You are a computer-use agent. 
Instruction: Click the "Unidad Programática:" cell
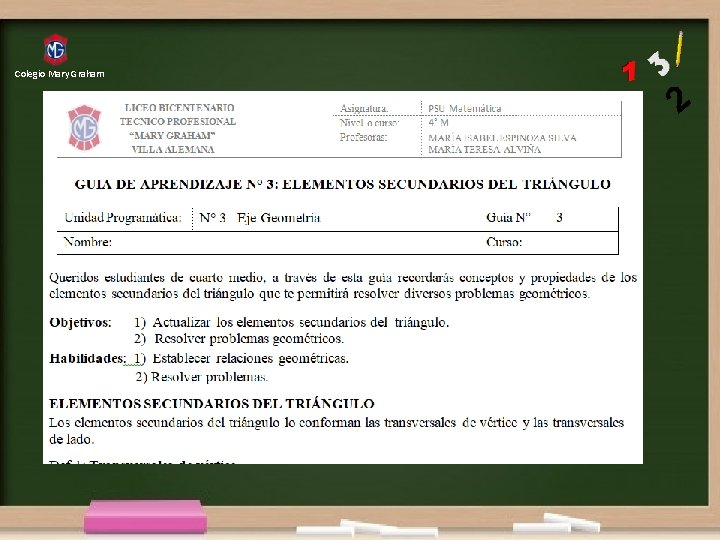point(123,217)
